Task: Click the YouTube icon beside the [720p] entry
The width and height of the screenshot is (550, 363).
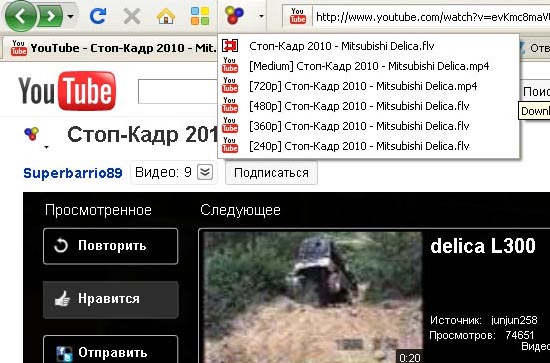Action: pos(230,86)
